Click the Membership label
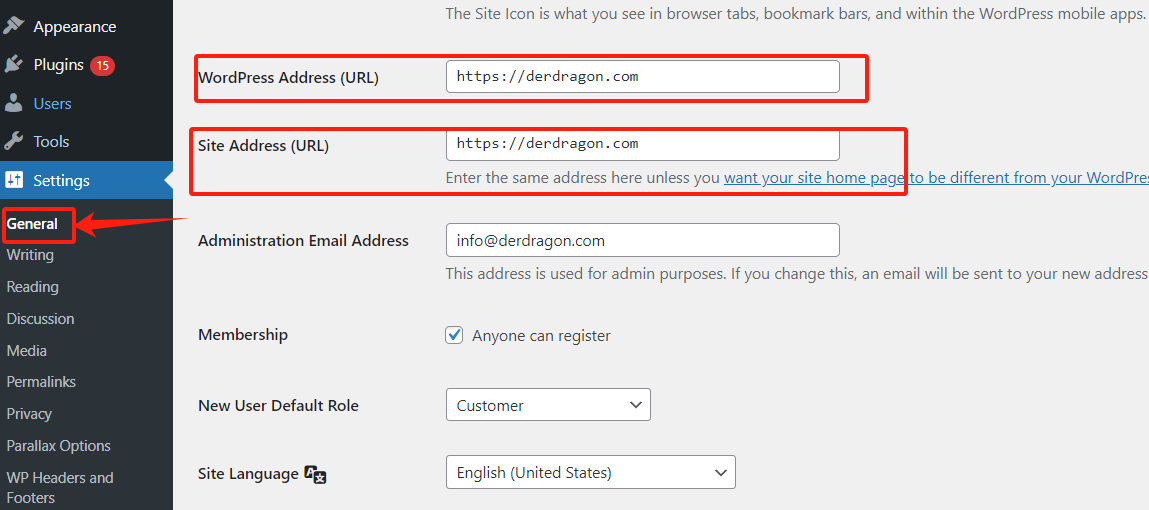The image size is (1149, 510). pyautogui.click(x=243, y=335)
